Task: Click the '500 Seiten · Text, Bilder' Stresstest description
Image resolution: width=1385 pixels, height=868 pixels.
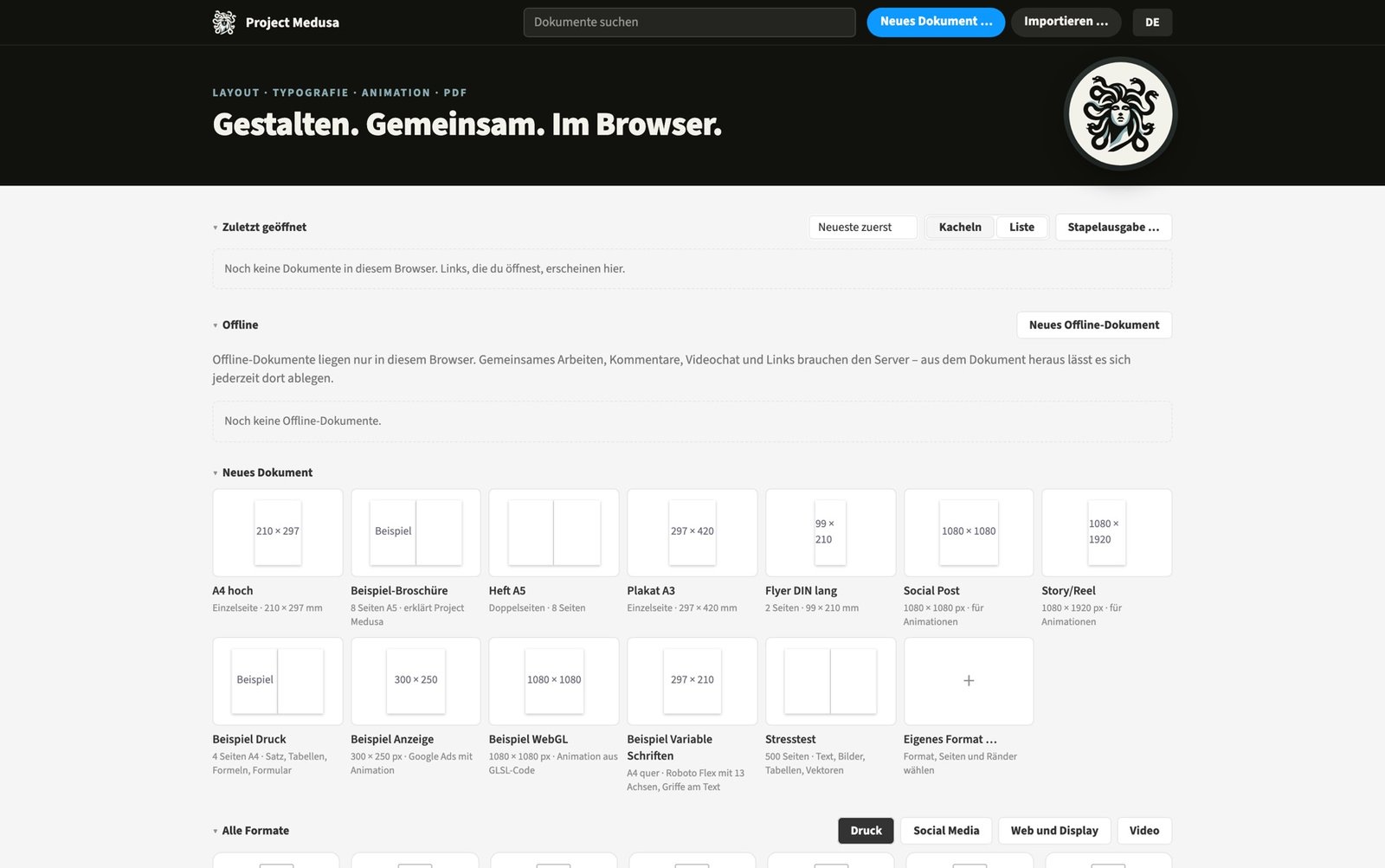Action: point(815,763)
